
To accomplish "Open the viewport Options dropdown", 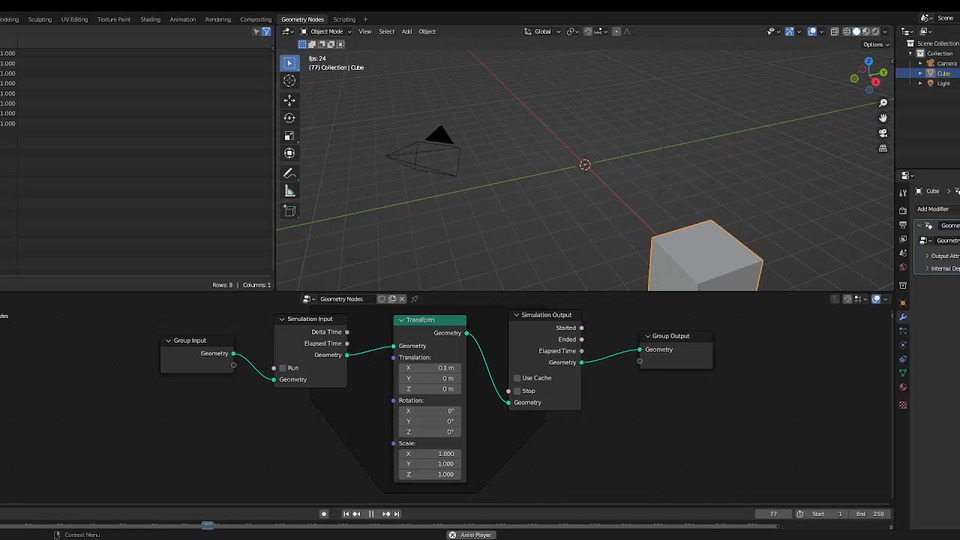I will tap(876, 45).
